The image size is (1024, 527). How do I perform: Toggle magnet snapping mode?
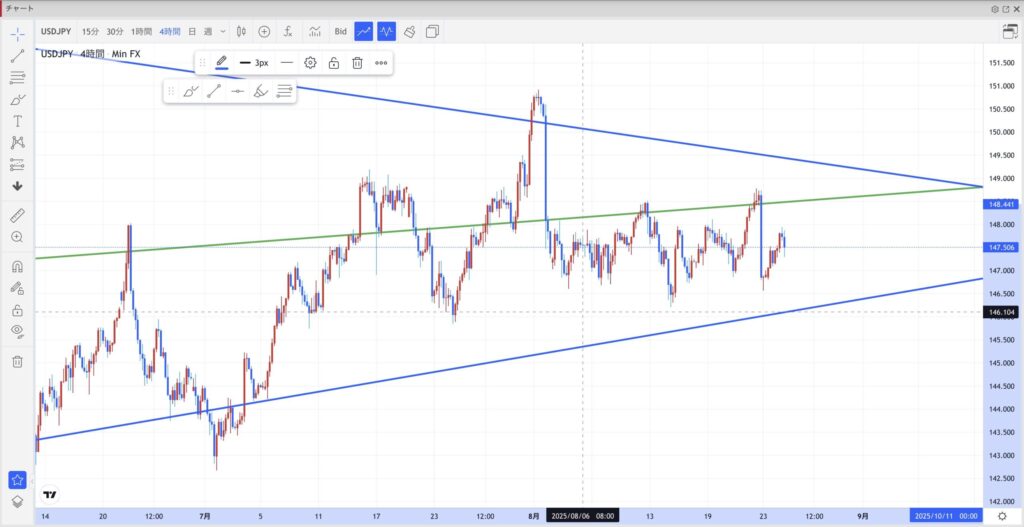(x=18, y=266)
